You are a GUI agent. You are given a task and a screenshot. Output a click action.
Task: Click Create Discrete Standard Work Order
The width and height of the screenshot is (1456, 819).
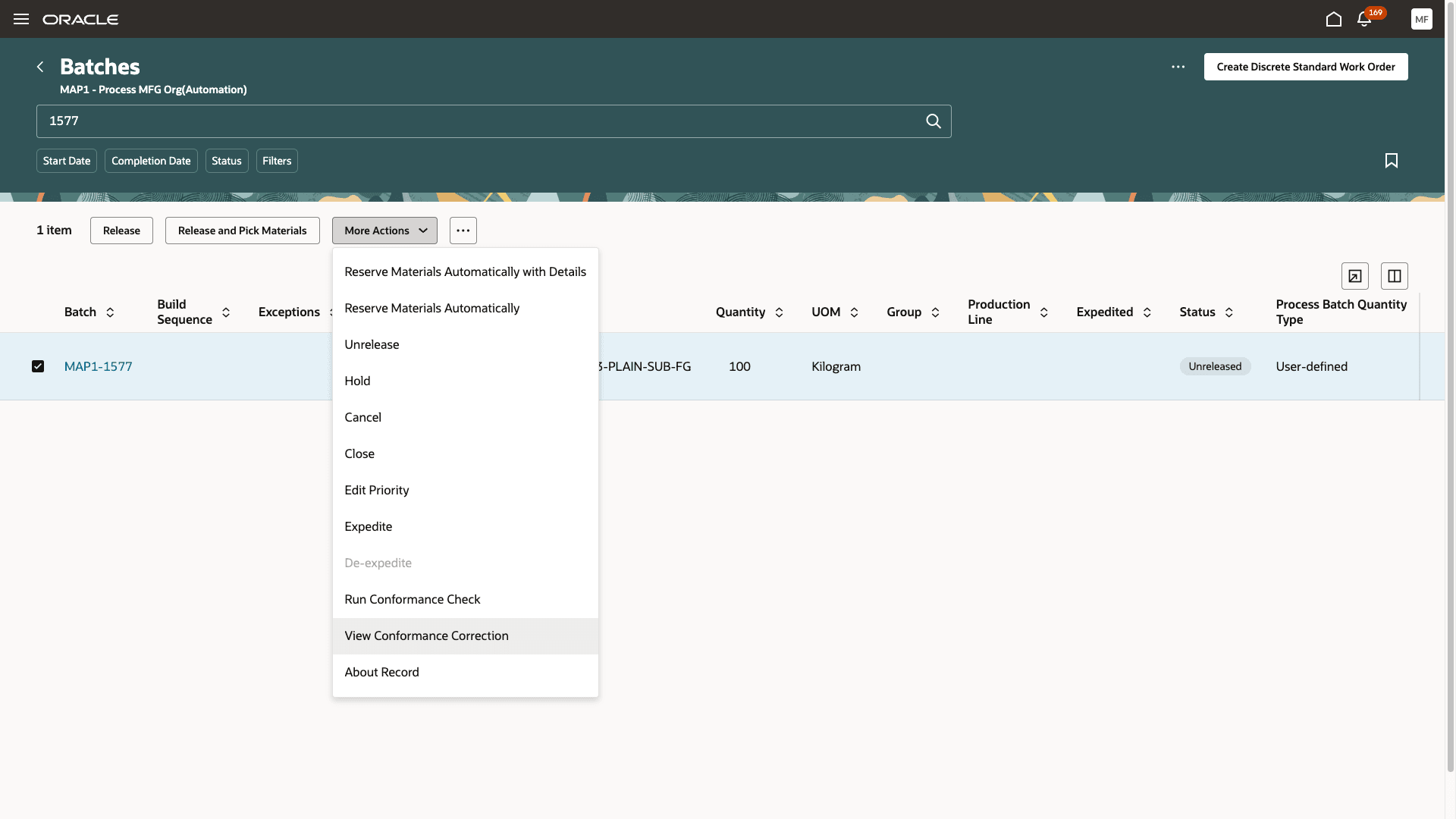(x=1306, y=67)
